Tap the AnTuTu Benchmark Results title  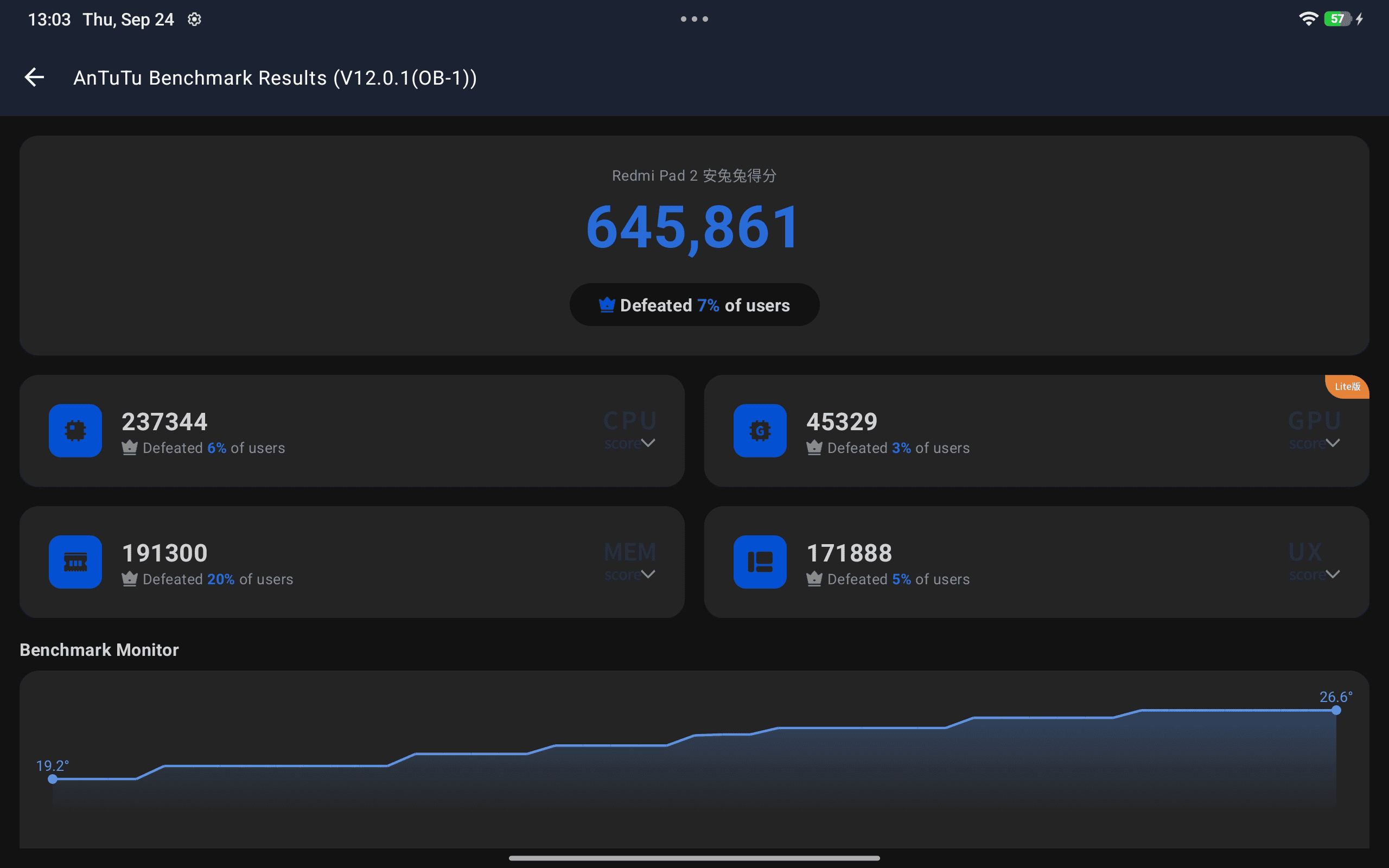276,78
